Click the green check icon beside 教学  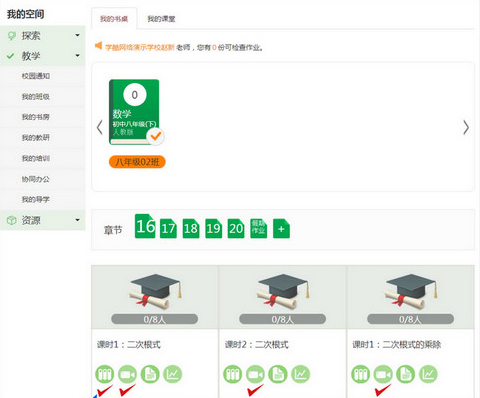pyautogui.click(x=11, y=56)
